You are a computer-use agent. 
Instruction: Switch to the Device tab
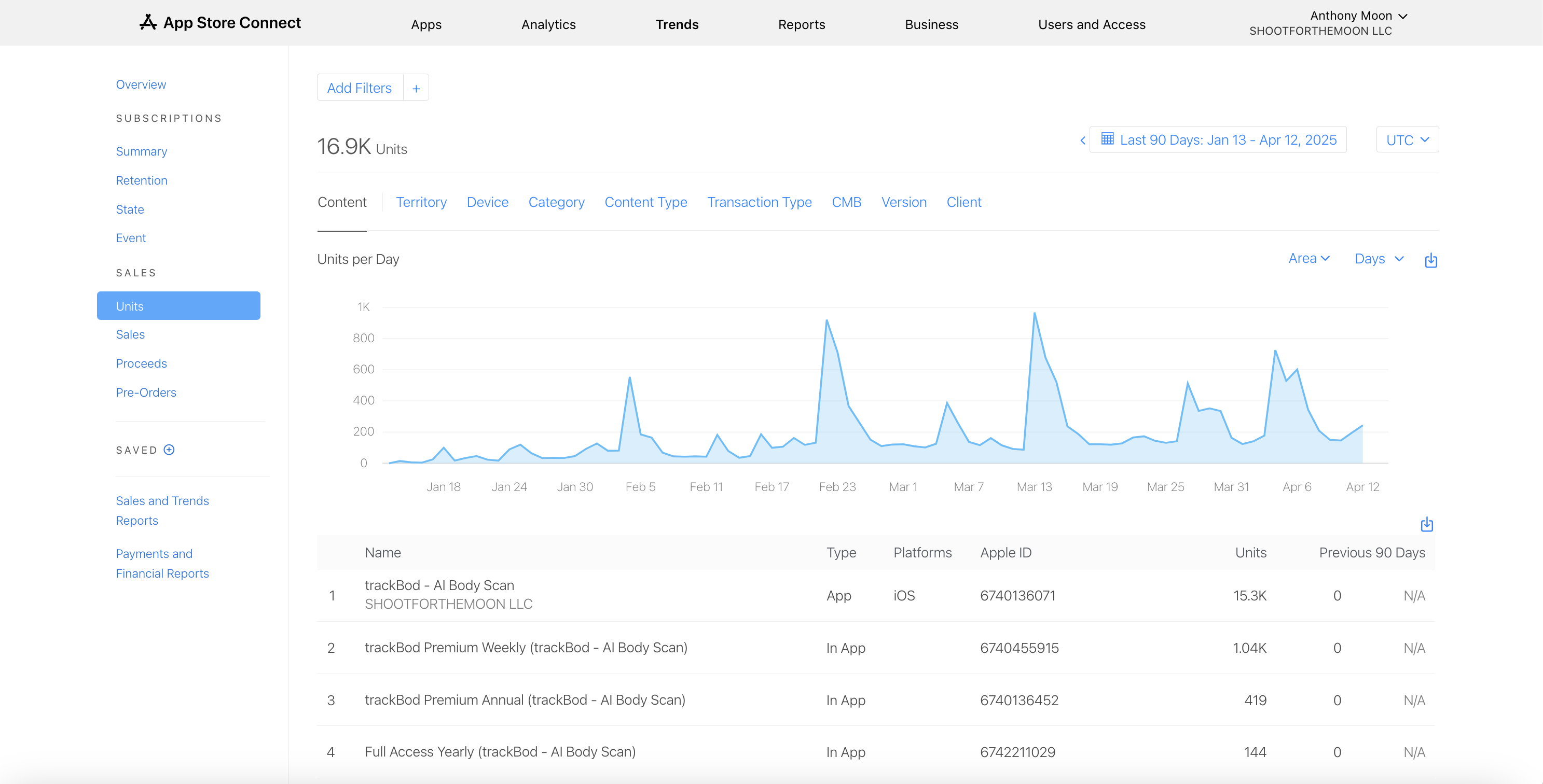click(x=488, y=202)
